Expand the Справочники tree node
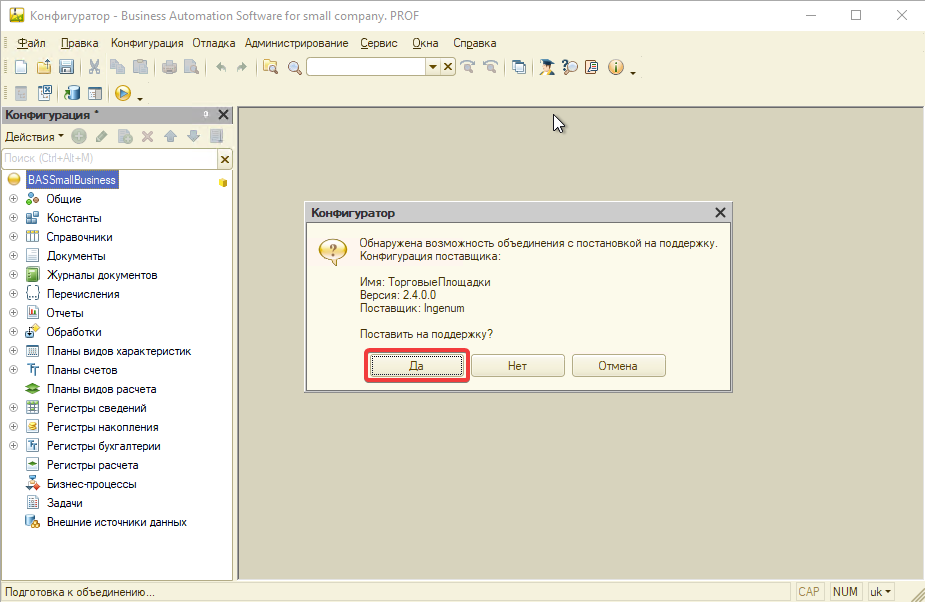This screenshot has width=925, height=602. 14,237
